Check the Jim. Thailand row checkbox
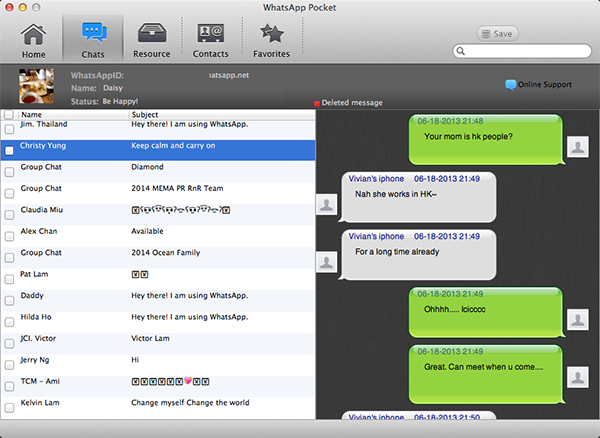Viewport: 600px width, 438px height. pos(9,129)
